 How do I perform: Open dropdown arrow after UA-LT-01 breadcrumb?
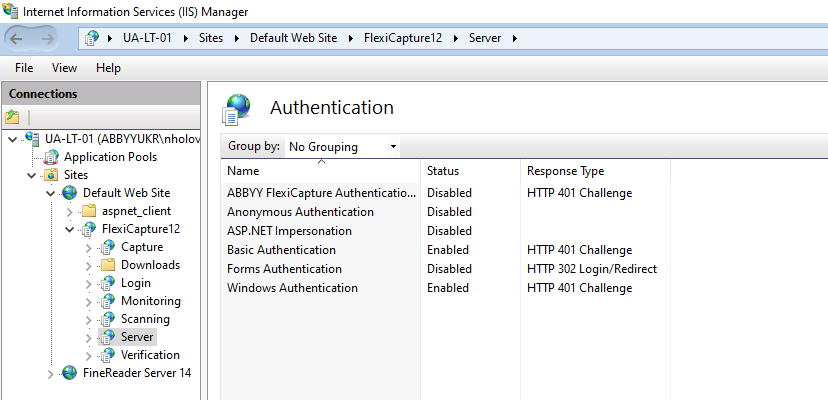[185, 38]
